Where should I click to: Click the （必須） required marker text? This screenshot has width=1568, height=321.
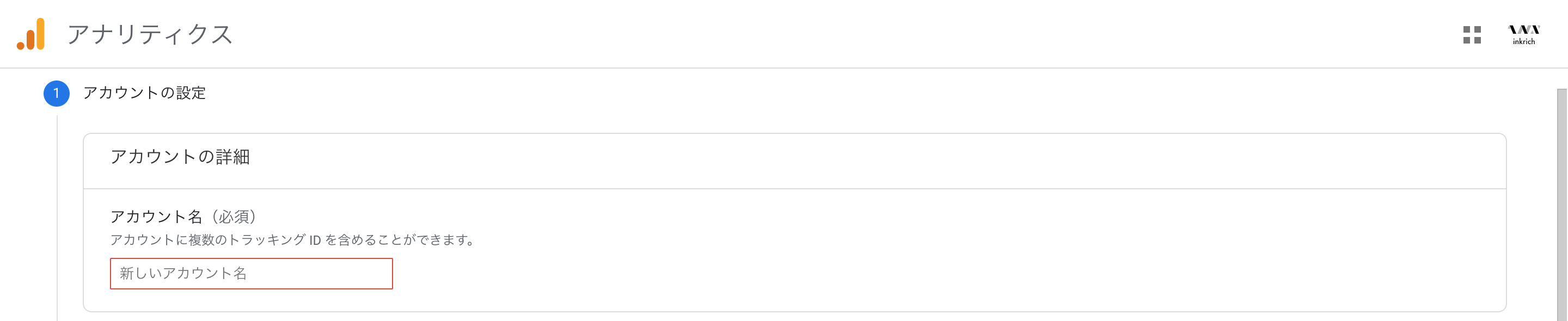pos(233,217)
